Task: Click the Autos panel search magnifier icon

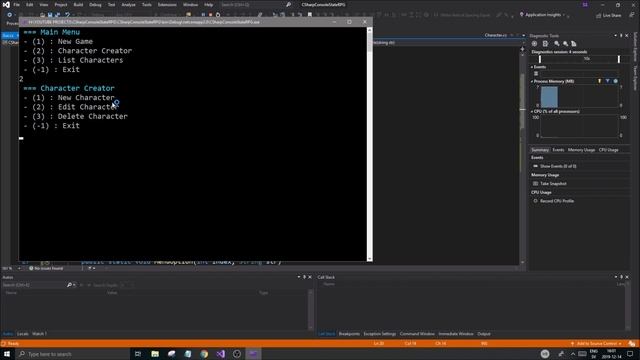Action: [69, 285]
